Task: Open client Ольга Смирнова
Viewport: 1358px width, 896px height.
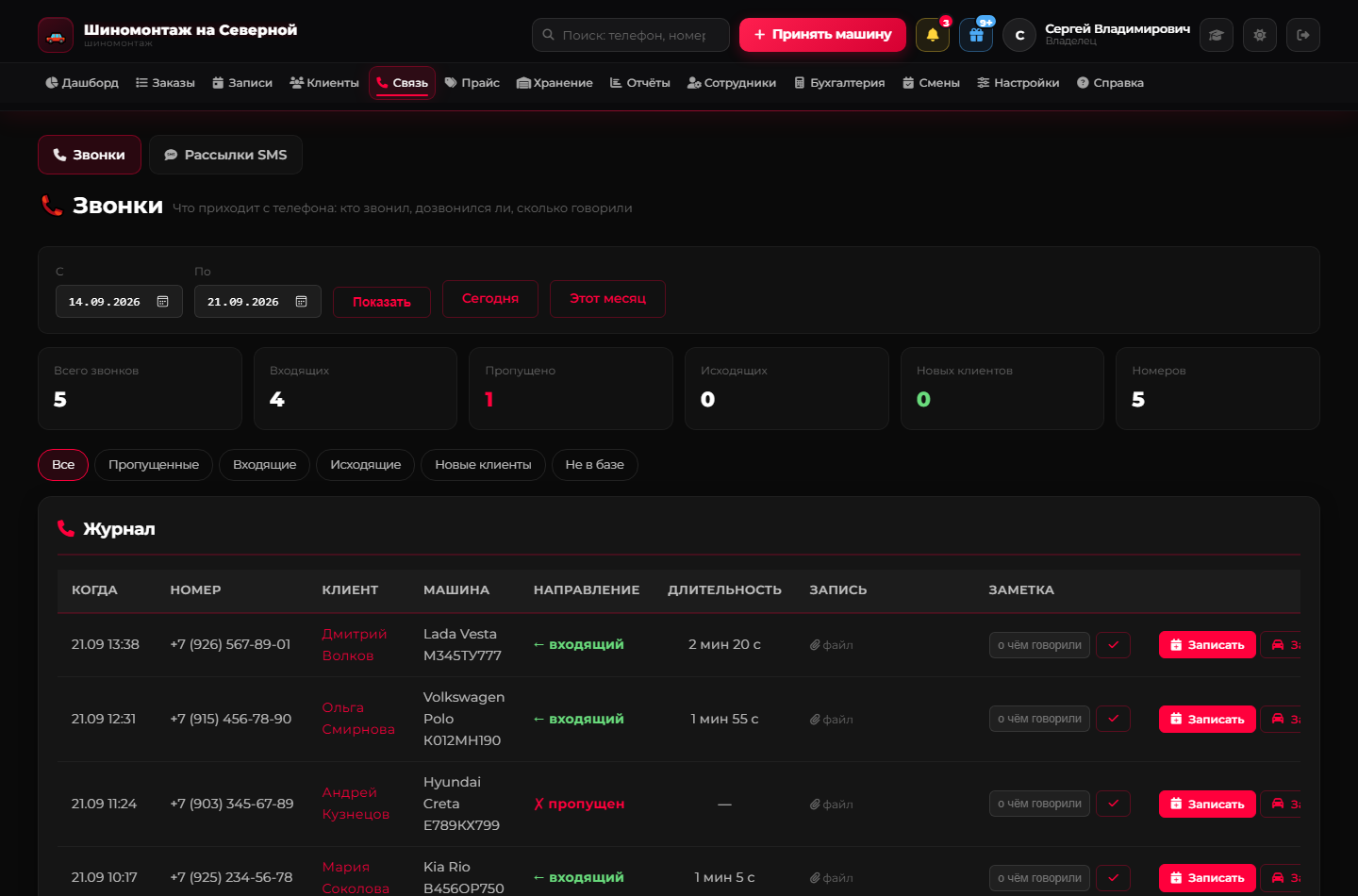Action: (358, 719)
